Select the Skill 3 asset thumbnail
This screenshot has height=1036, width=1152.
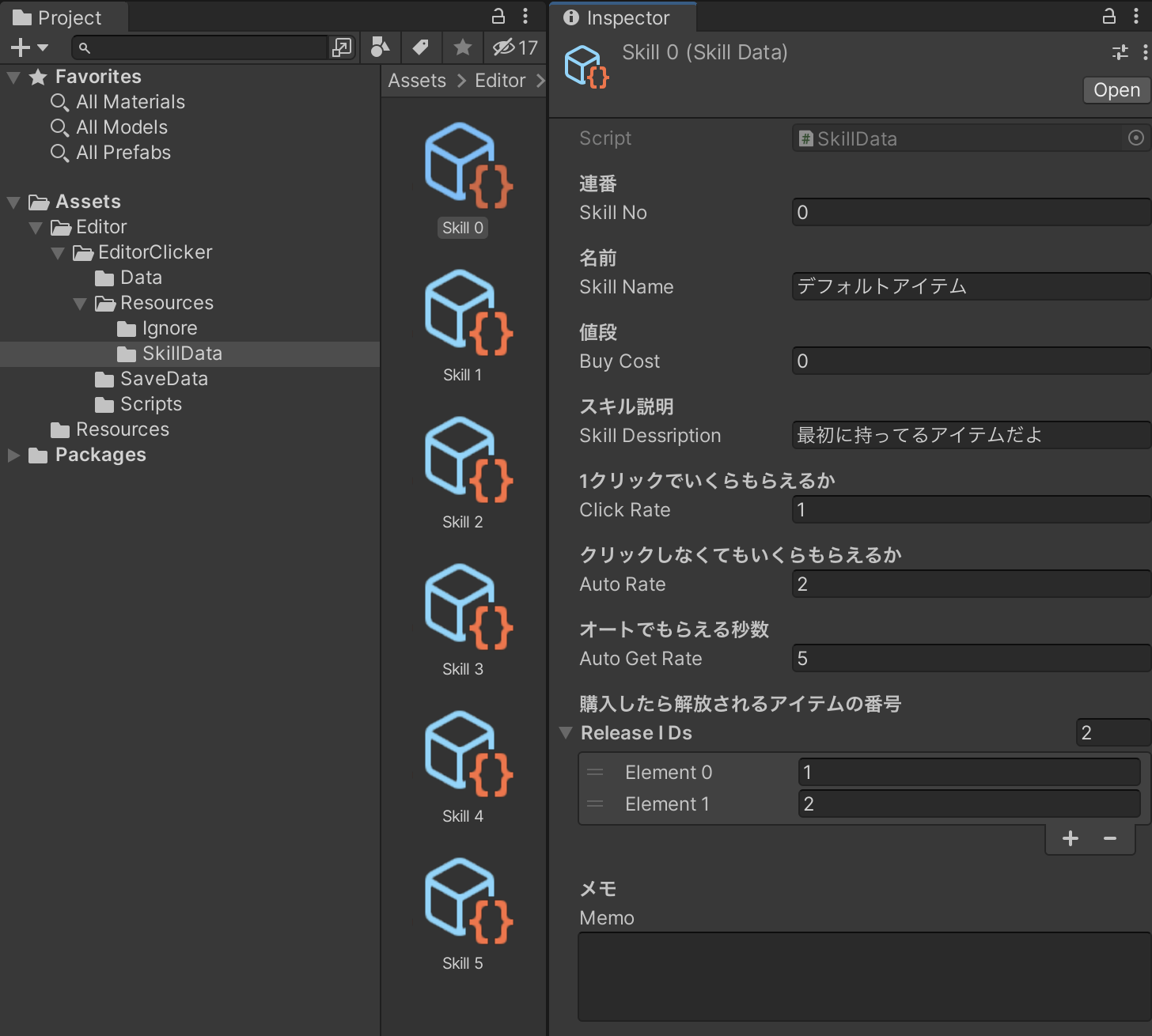[x=462, y=605]
